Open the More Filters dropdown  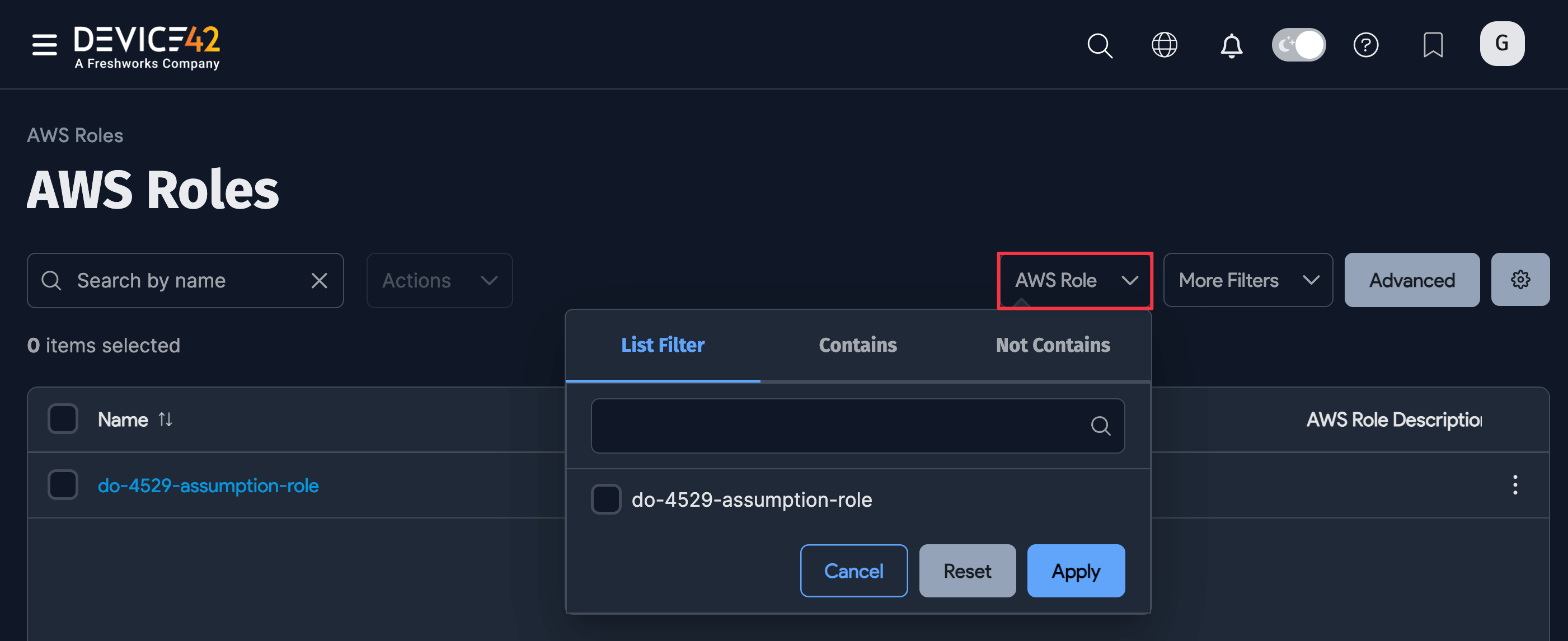tap(1247, 280)
